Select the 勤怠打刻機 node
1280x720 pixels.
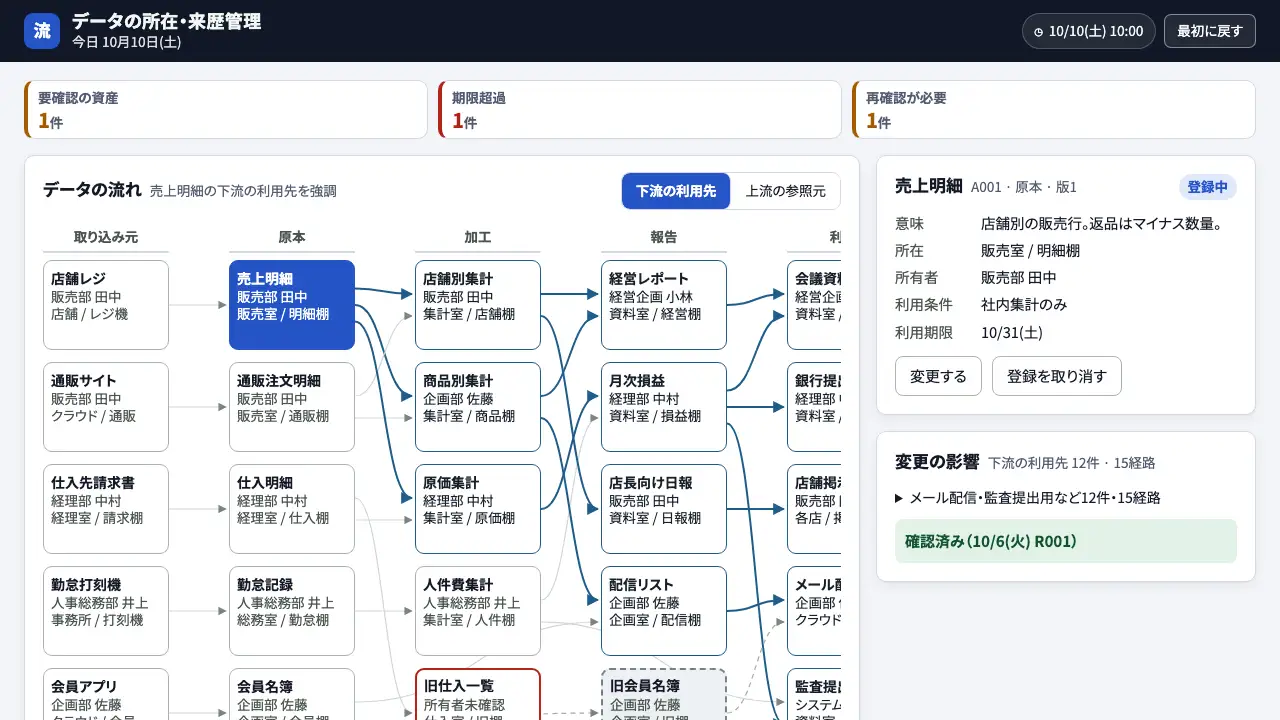[x=106, y=611]
